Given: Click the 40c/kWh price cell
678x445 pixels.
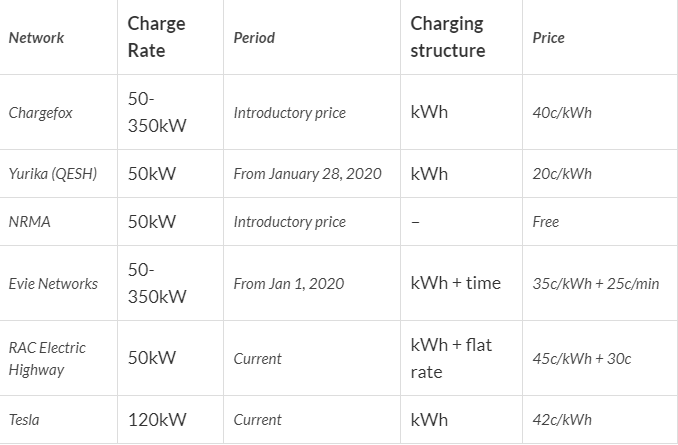Looking at the screenshot, I should click(x=562, y=113).
